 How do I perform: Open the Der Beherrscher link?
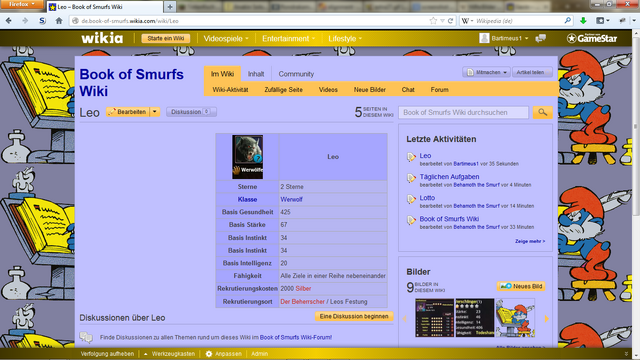[302, 302]
